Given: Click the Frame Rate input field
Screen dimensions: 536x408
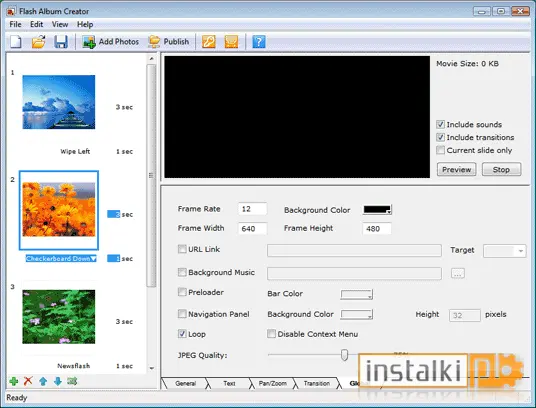Looking at the screenshot, I should point(252,209).
